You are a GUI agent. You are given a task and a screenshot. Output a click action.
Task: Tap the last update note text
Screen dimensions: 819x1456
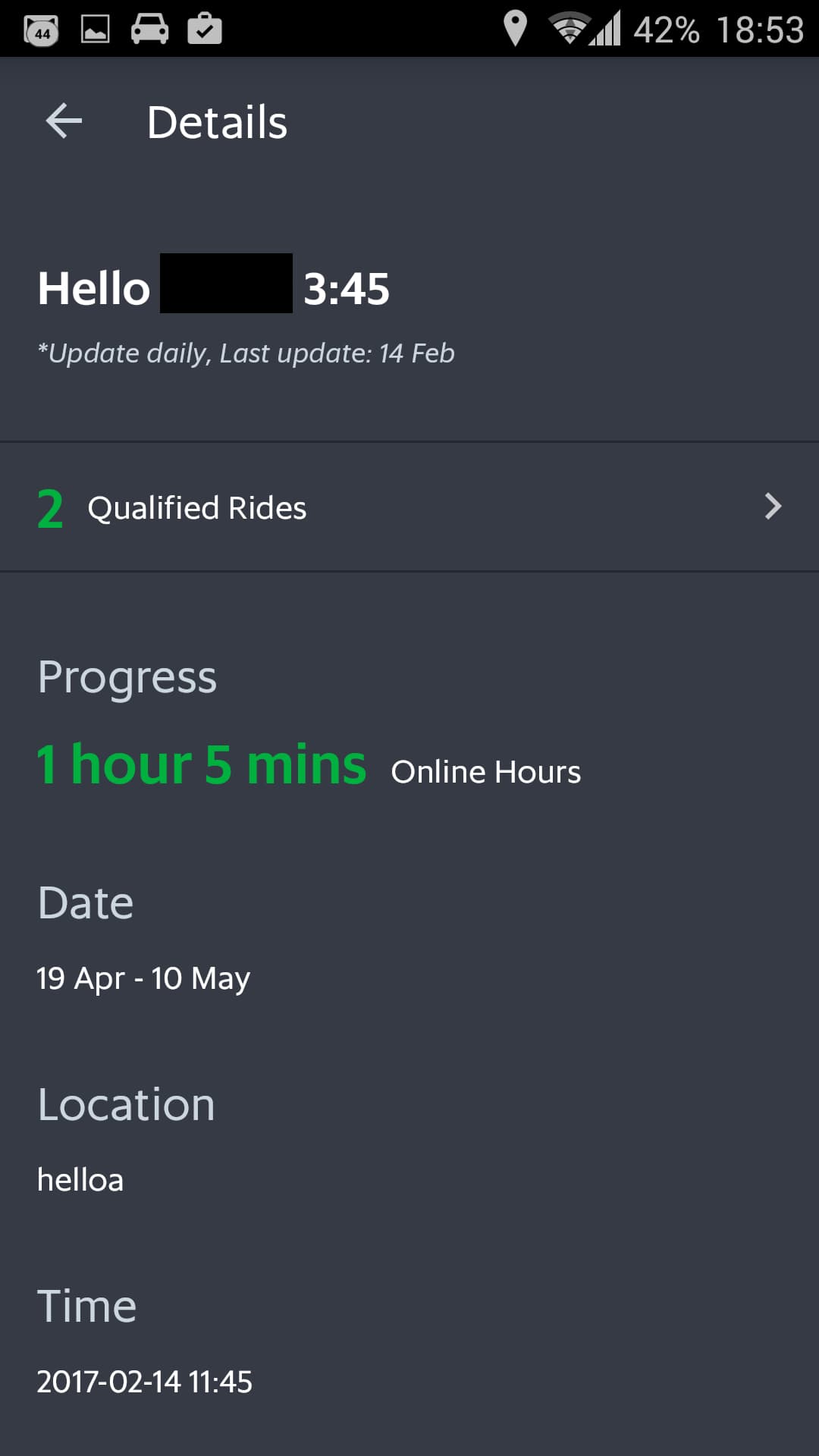(x=246, y=353)
